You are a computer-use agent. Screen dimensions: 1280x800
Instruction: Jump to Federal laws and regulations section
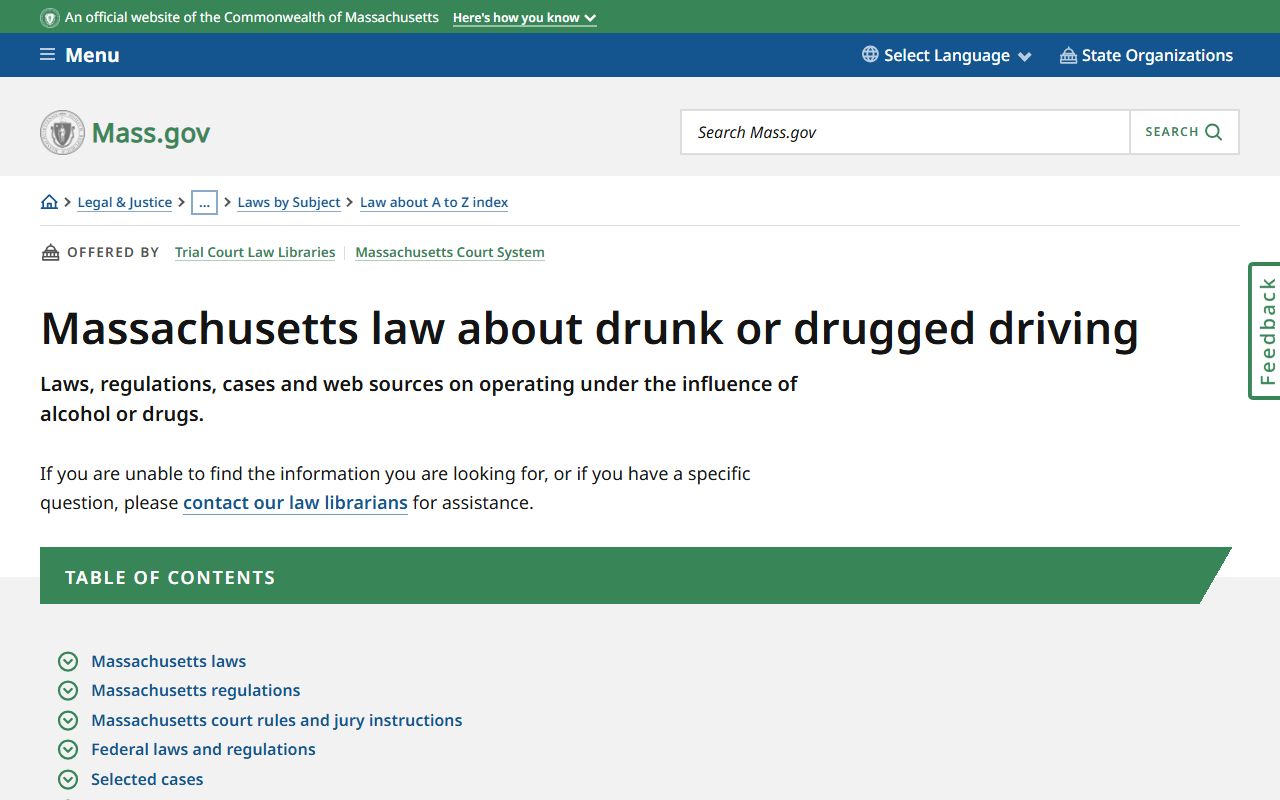point(203,749)
